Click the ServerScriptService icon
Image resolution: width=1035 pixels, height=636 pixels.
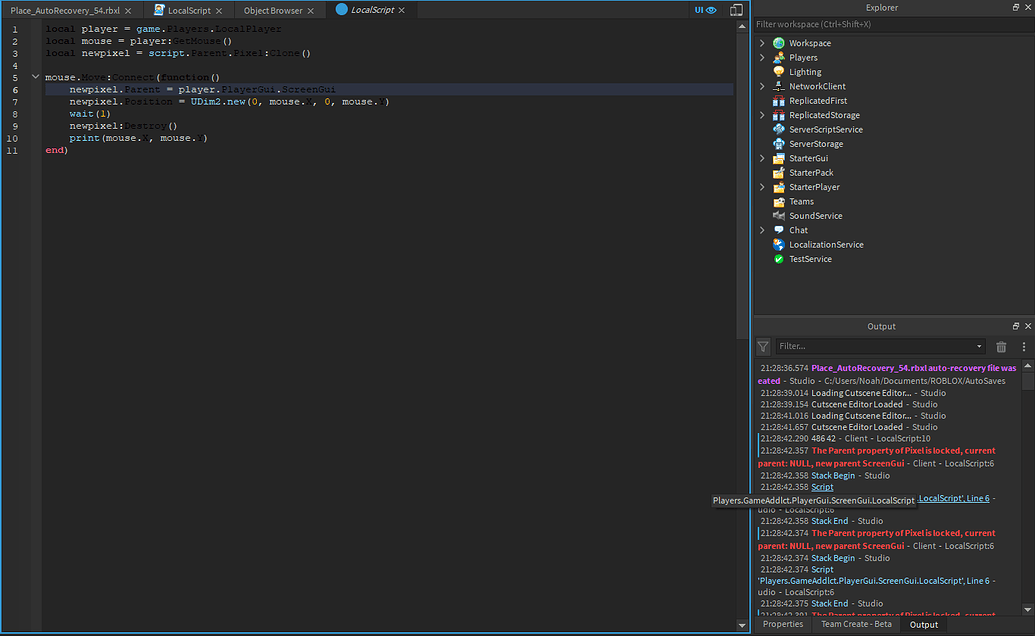(x=779, y=129)
